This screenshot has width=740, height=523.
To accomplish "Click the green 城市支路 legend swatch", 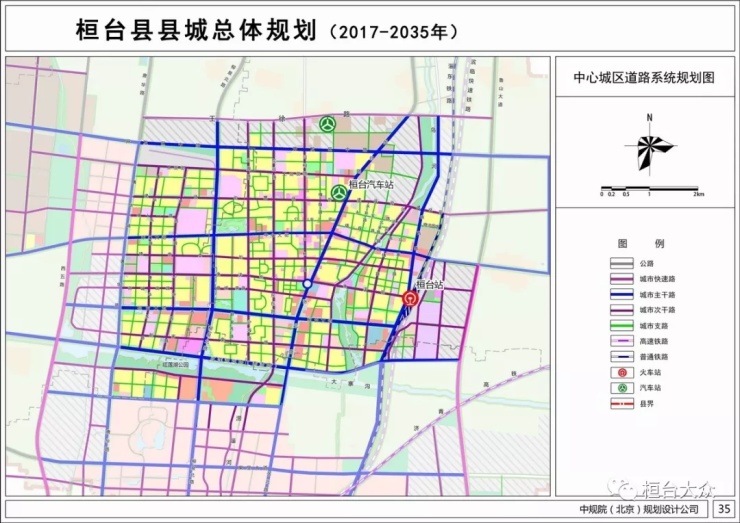I will pos(622,326).
